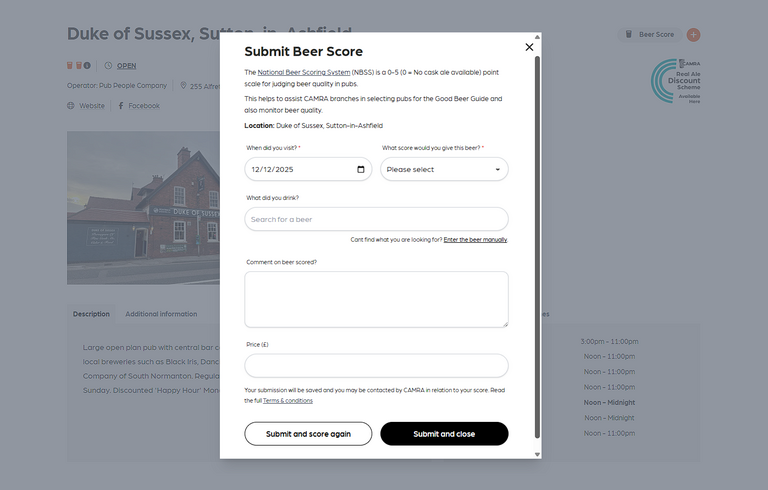This screenshot has height=490, width=768.
Task: Click the Beer Score button in header
Action: tap(650, 34)
